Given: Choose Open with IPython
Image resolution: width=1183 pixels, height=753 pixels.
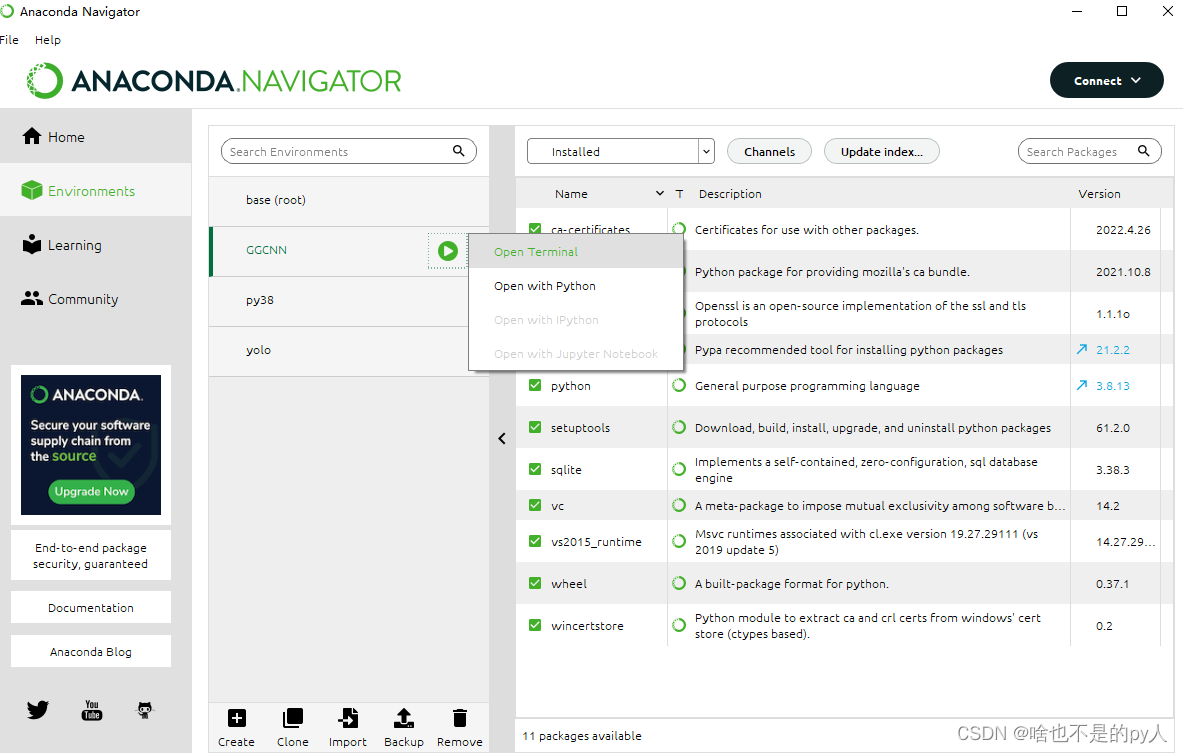Looking at the screenshot, I should click(576, 320).
